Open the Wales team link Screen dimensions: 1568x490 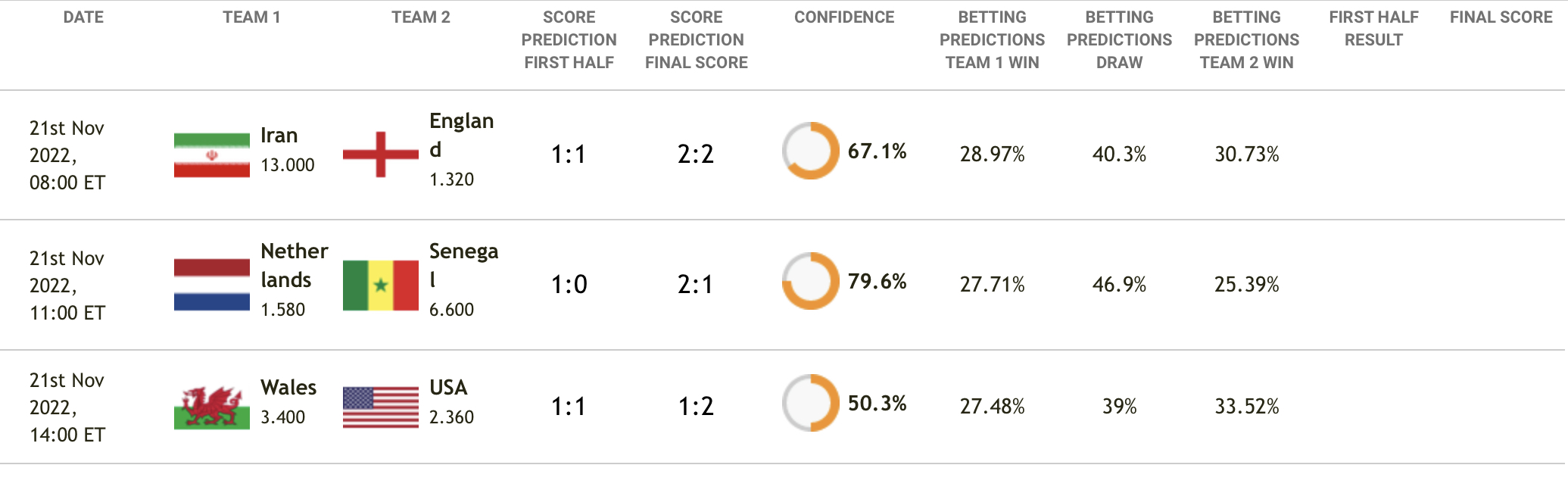pyautogui.click(x=288, y=388)
